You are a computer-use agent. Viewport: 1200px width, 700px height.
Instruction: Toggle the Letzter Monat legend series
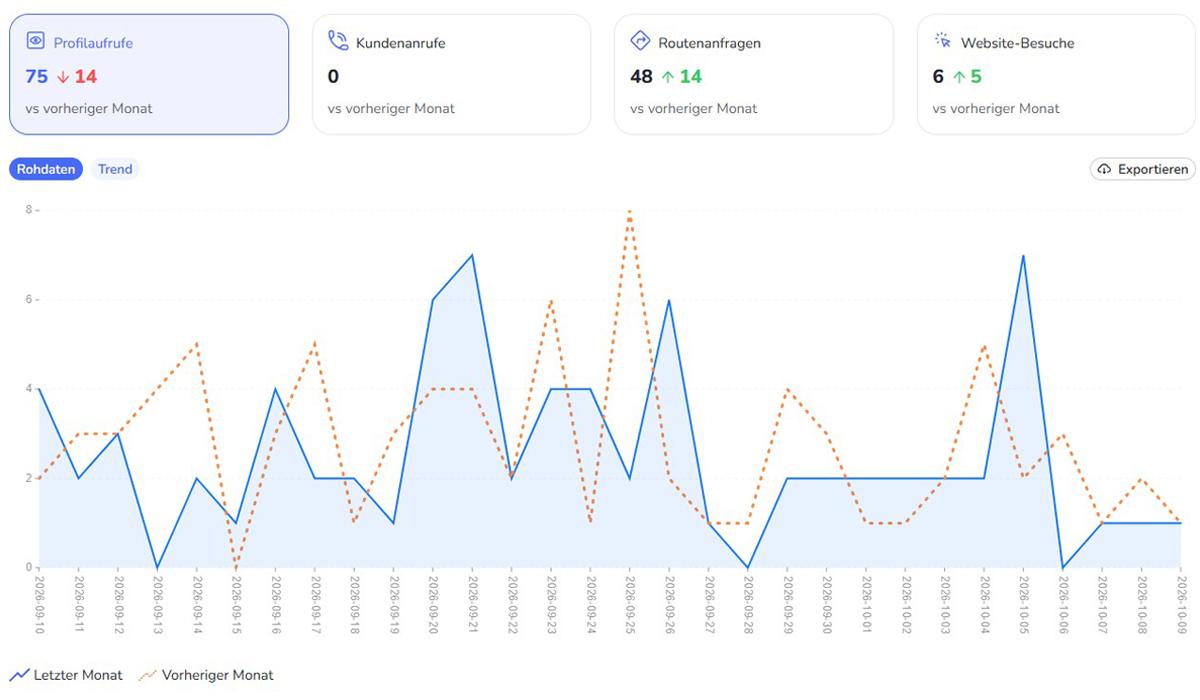tap(66, 675)
